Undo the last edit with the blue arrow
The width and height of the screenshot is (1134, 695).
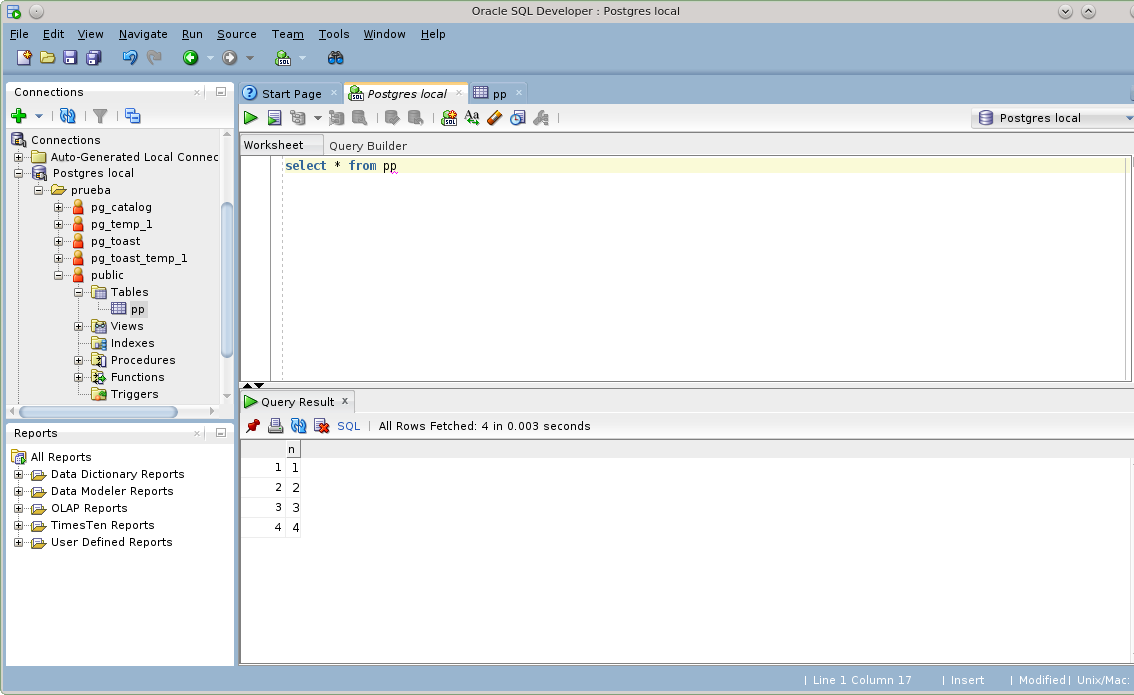(129, 58)
